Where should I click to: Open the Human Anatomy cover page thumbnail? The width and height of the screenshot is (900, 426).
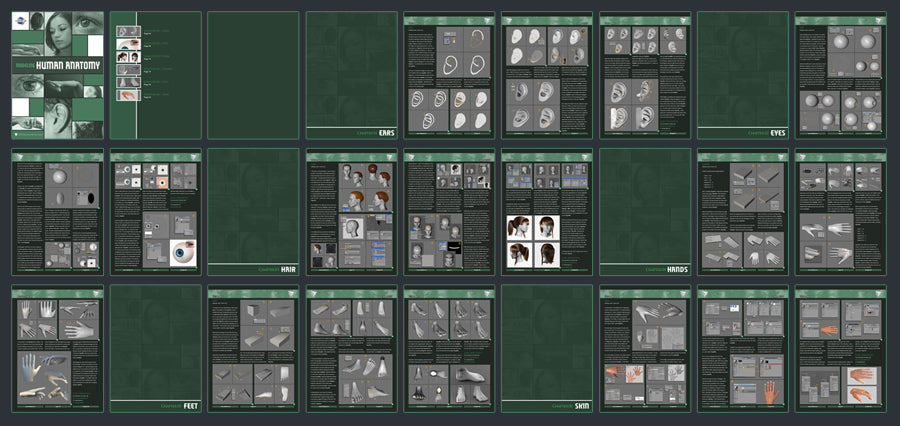[57, 75]
